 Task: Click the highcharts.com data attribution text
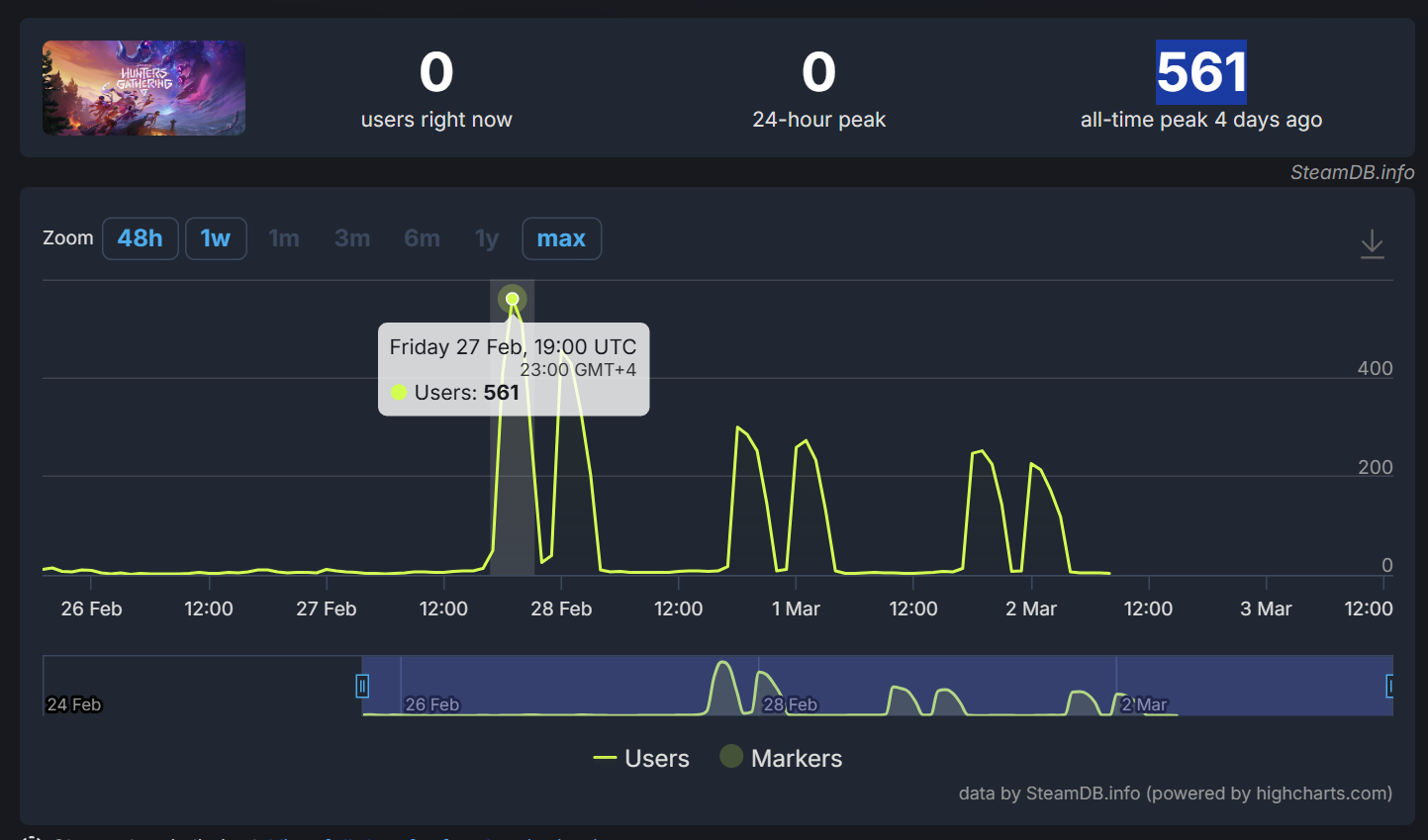1175,793
